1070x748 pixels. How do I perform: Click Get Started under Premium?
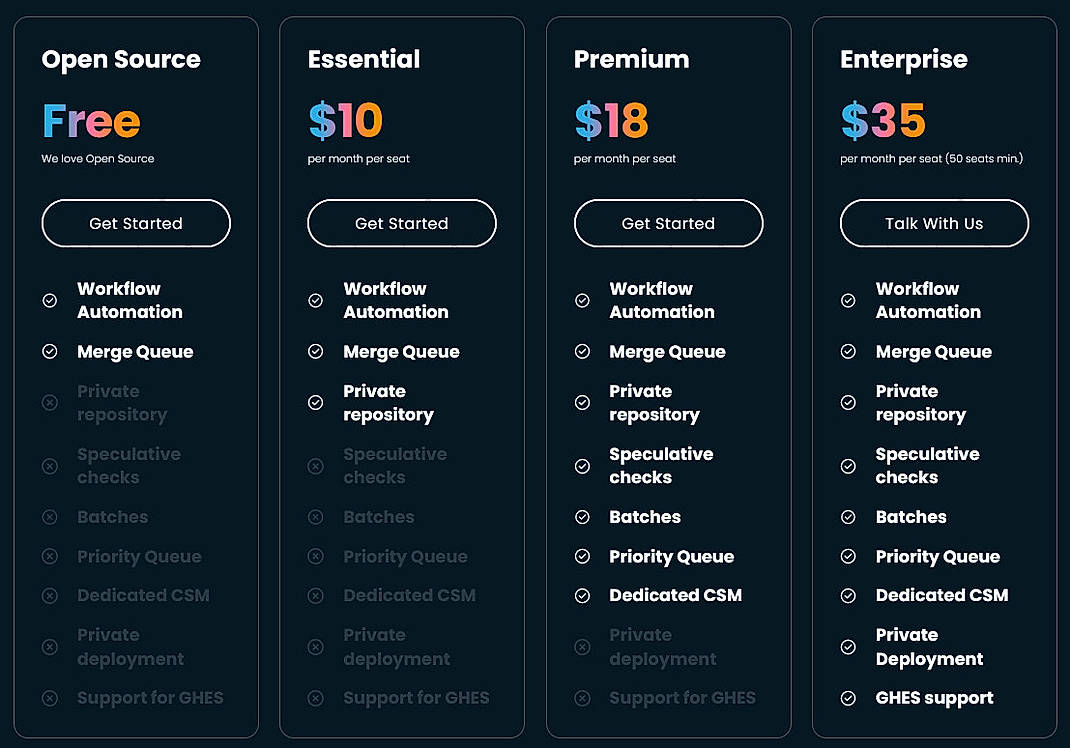(x=667, y=223)
